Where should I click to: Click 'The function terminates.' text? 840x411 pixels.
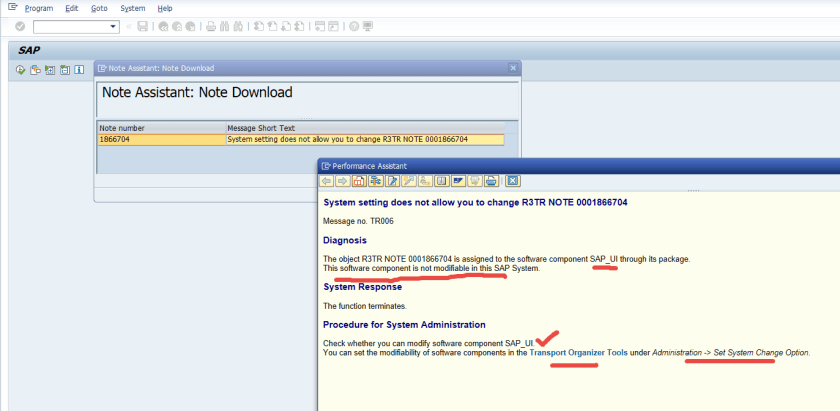tap(365, 306)
